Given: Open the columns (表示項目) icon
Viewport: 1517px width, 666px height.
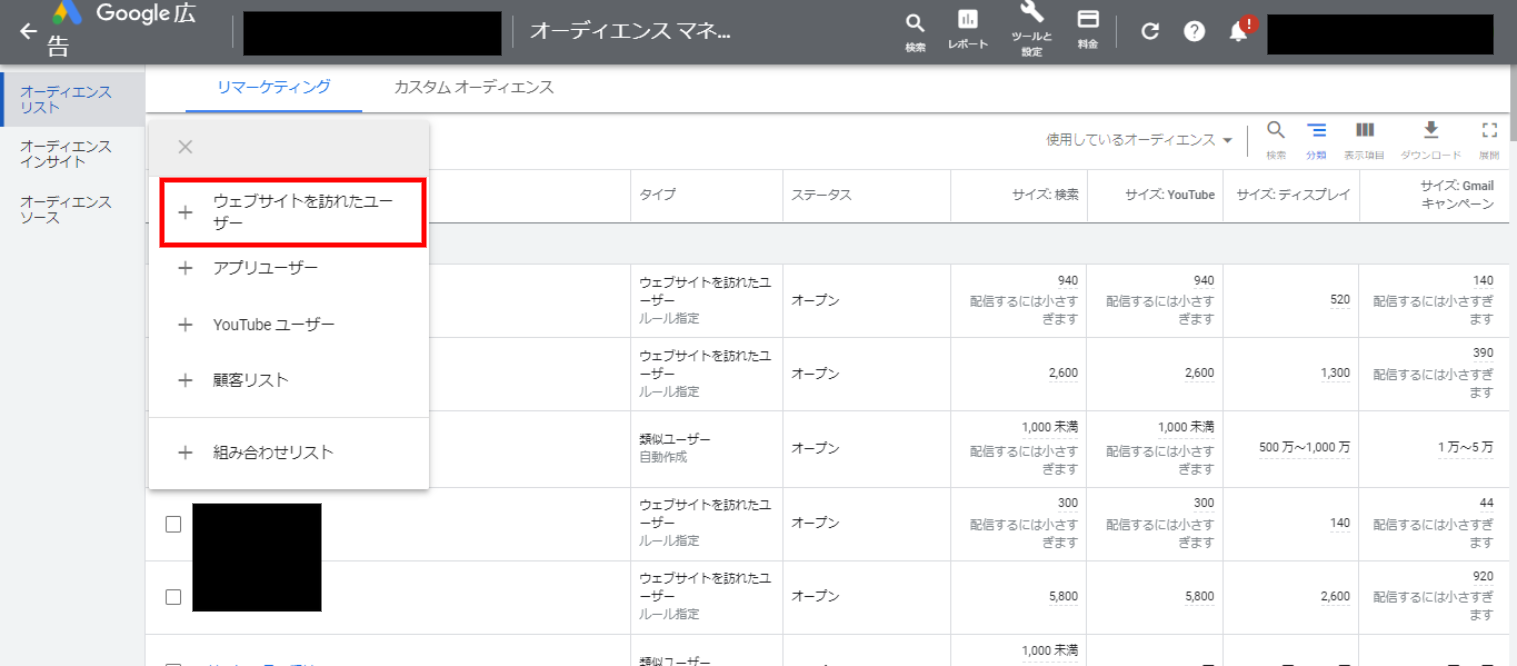Looking at the screenshot, I should pos(1364,131).
